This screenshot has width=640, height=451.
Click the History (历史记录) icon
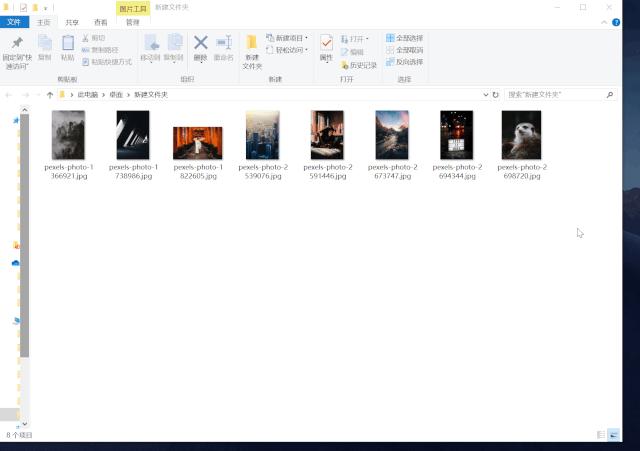coord(344,65)
